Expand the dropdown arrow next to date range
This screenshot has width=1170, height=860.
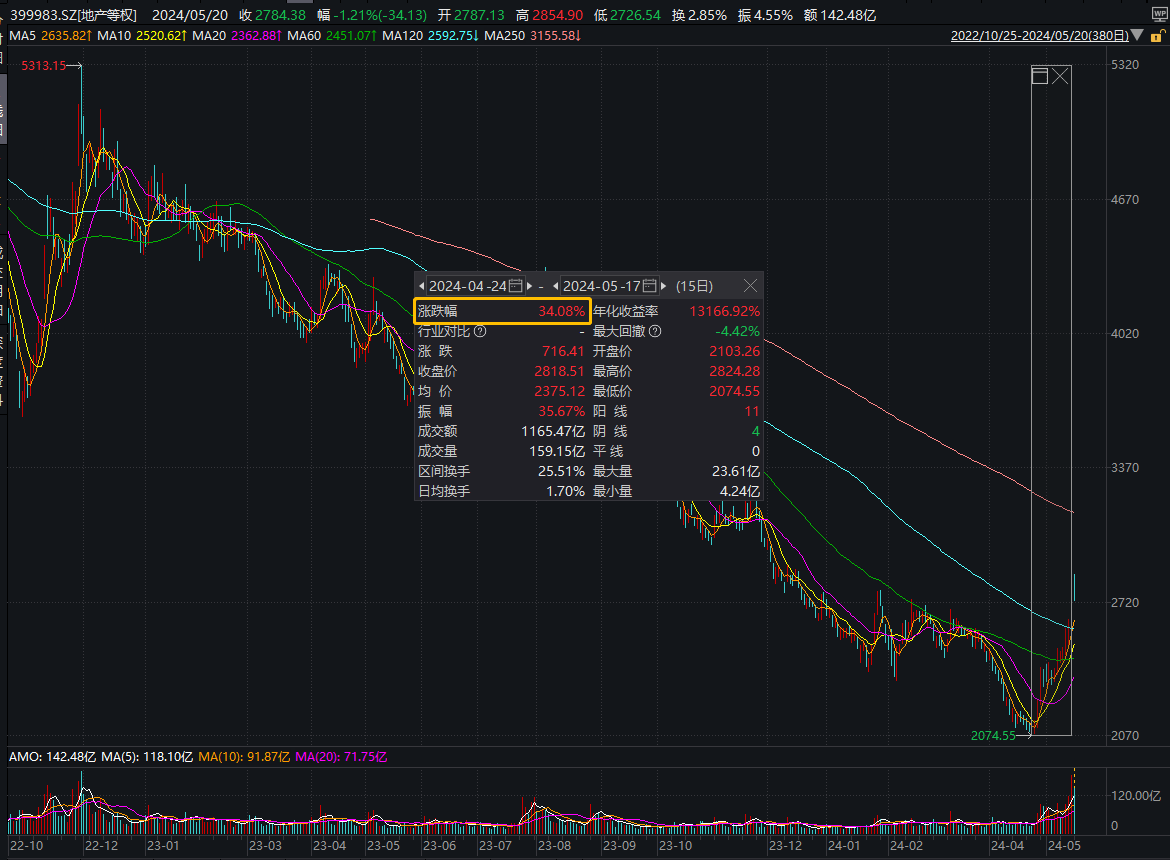click(1138, 36)
